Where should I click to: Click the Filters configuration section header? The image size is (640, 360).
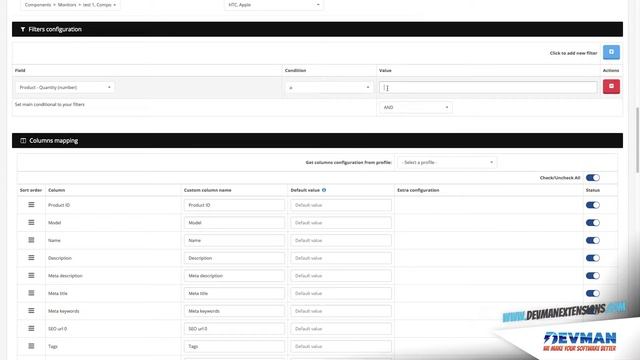317,29
